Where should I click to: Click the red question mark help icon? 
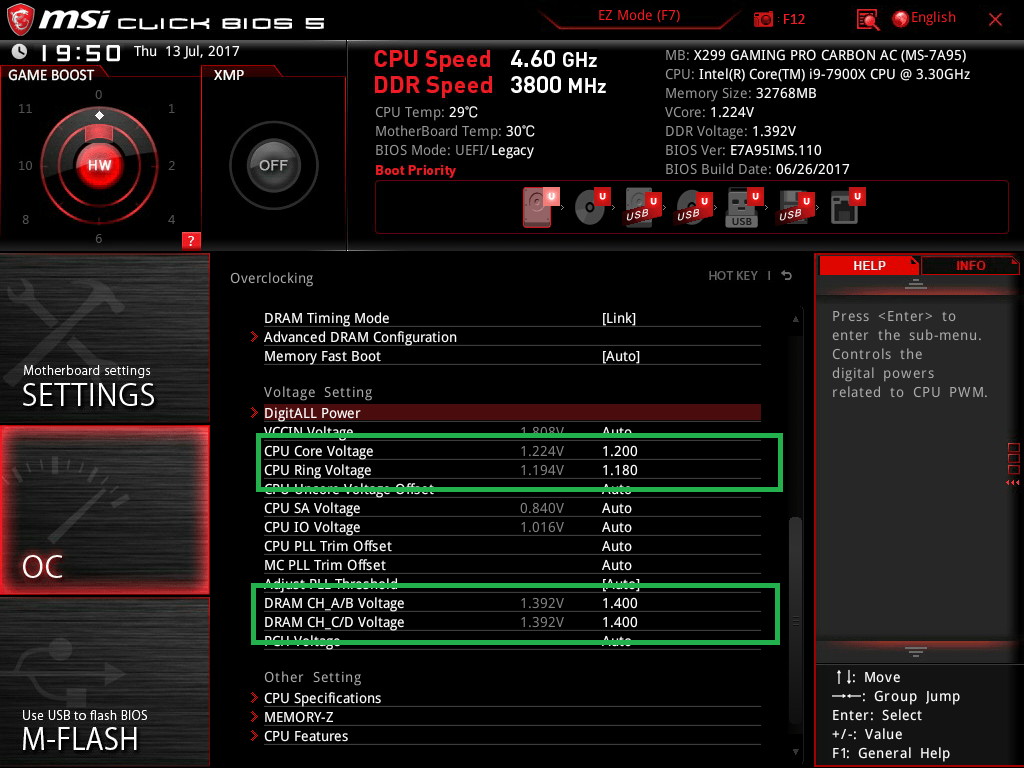click(191, 240)
